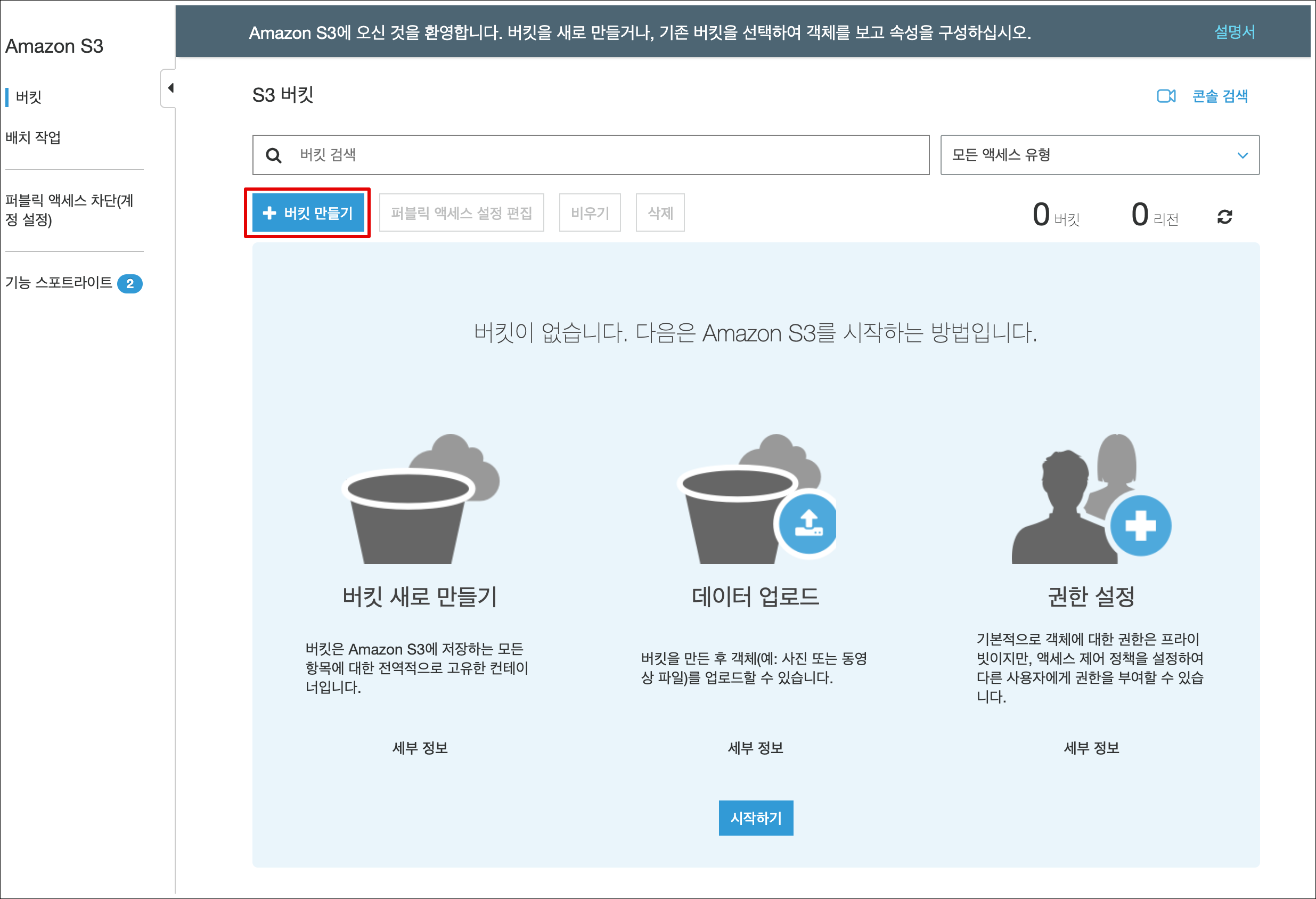
Task: Click the blue 2 badge next to 기능 스포트라이트
Action: (x=129, y=284)
